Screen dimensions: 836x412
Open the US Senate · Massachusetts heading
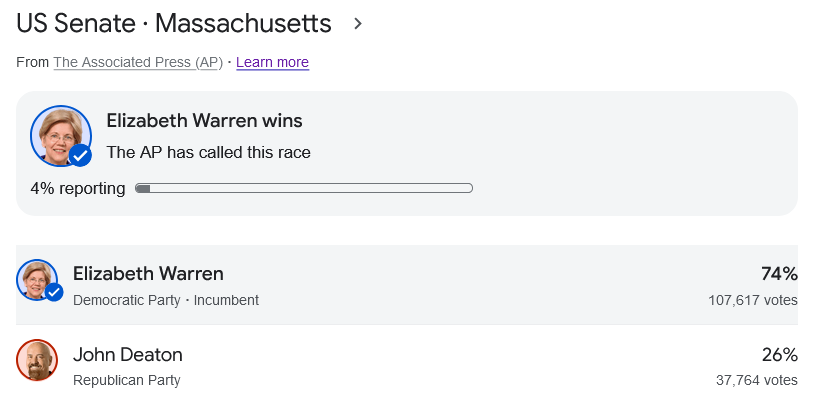[x=174, y=23]
